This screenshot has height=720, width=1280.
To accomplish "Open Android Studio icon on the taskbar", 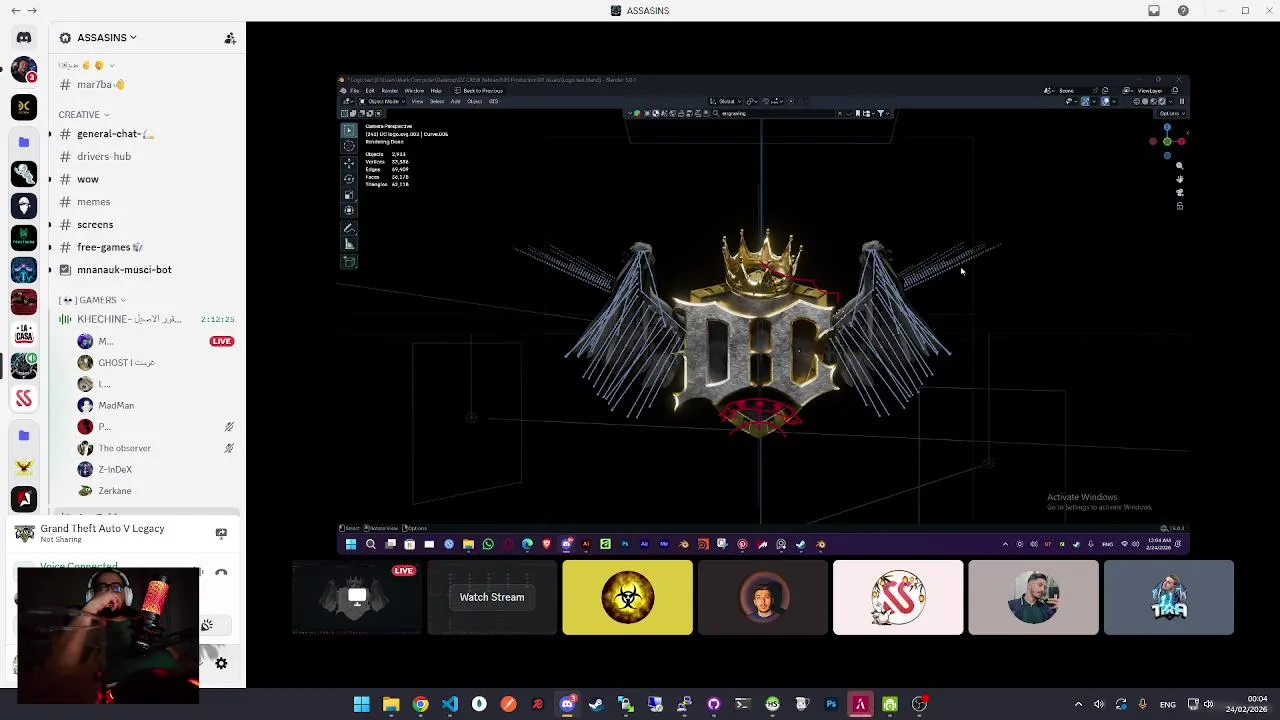I will click(890, 704).
